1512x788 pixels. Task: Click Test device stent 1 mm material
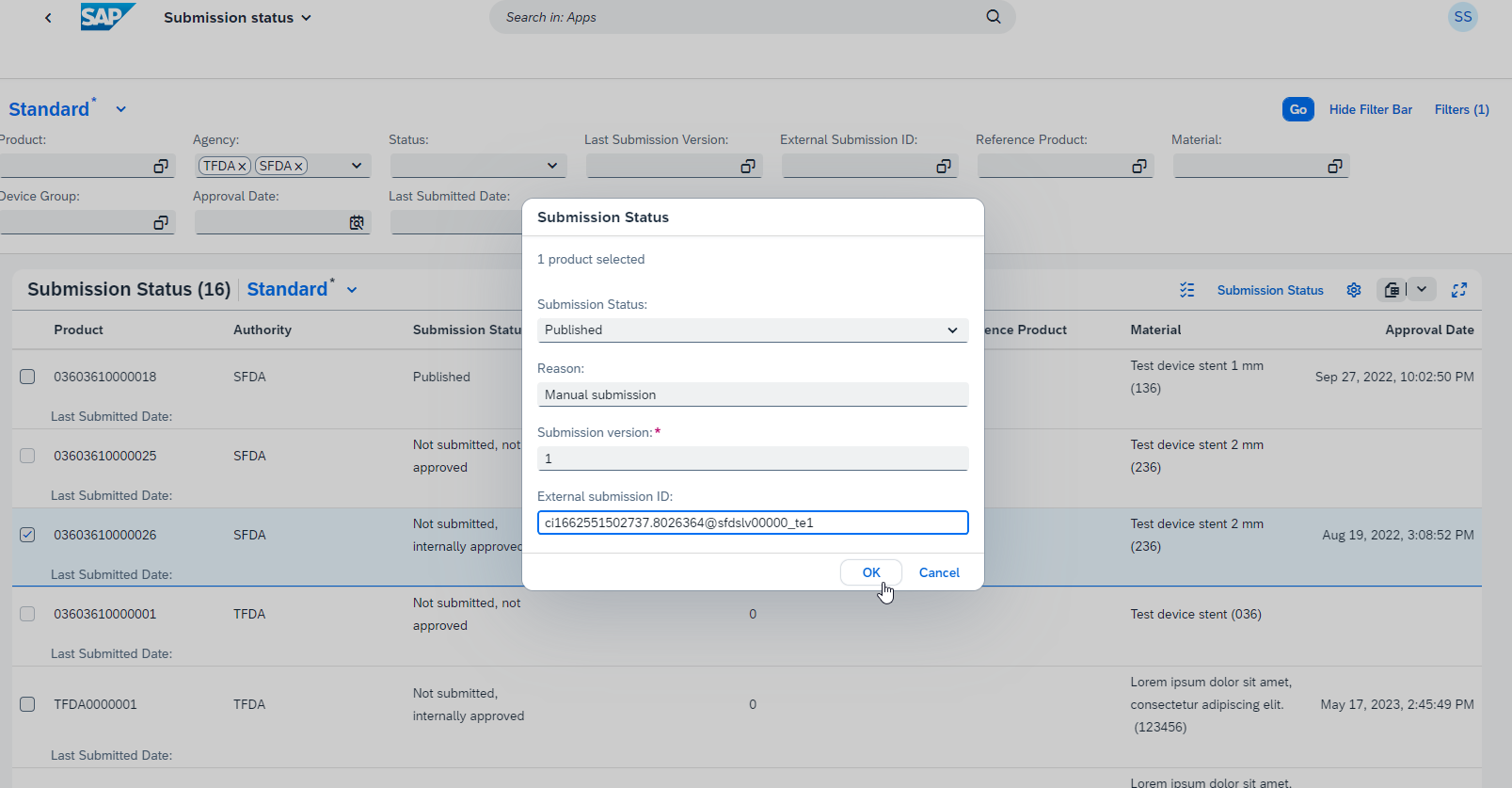[1197, 377]
